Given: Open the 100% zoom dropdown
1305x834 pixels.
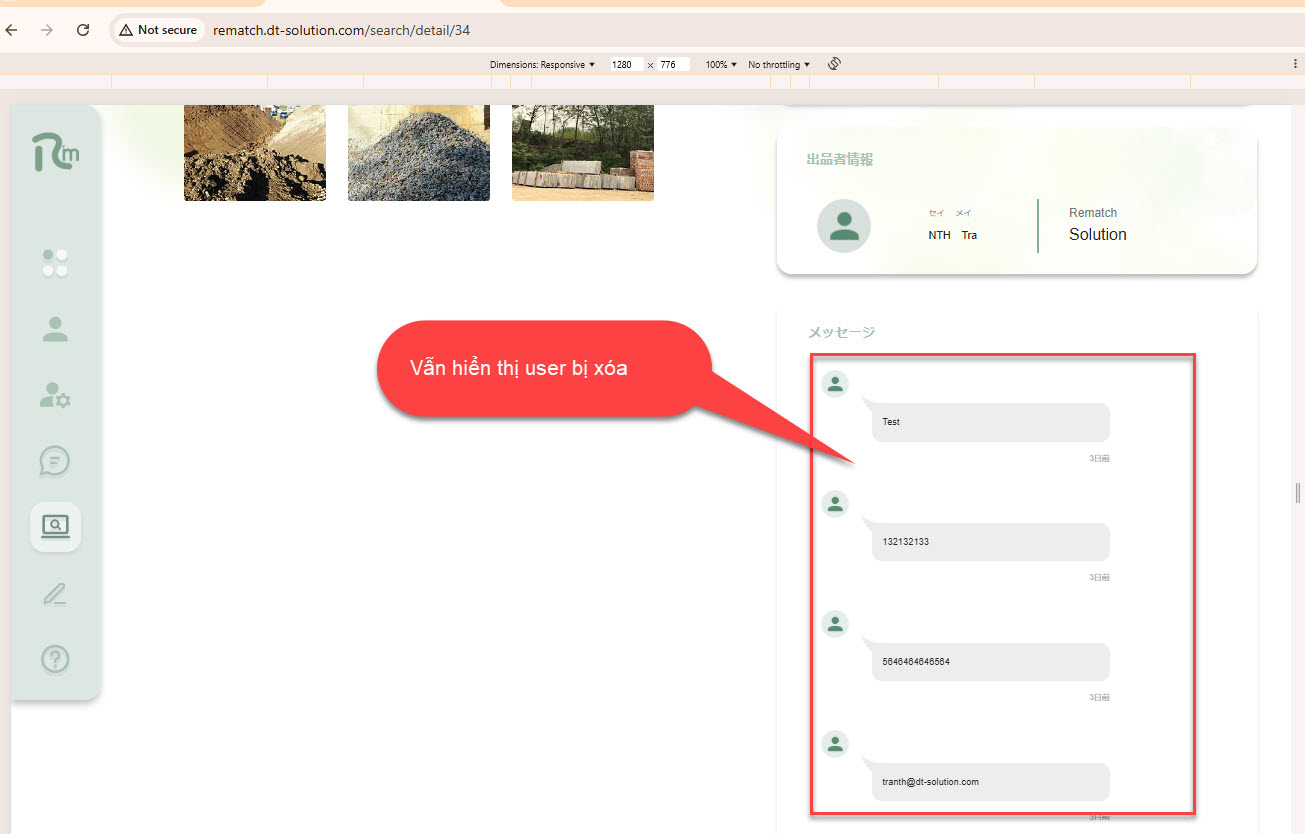Looking at the screenshot, I should 720,64.
